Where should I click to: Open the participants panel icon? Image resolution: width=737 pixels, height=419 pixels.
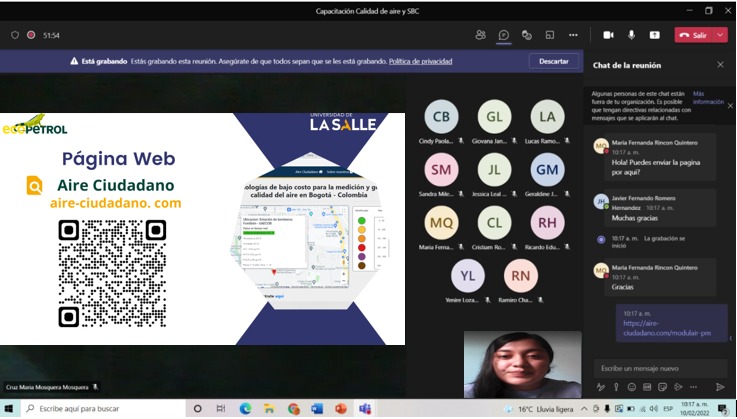pyautogui.click(x=480, y=35)
